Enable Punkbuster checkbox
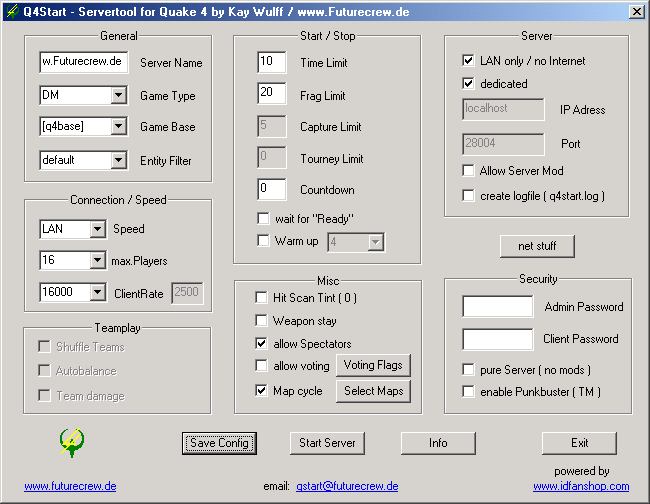The image size is (650, 504). pos(468,391)
